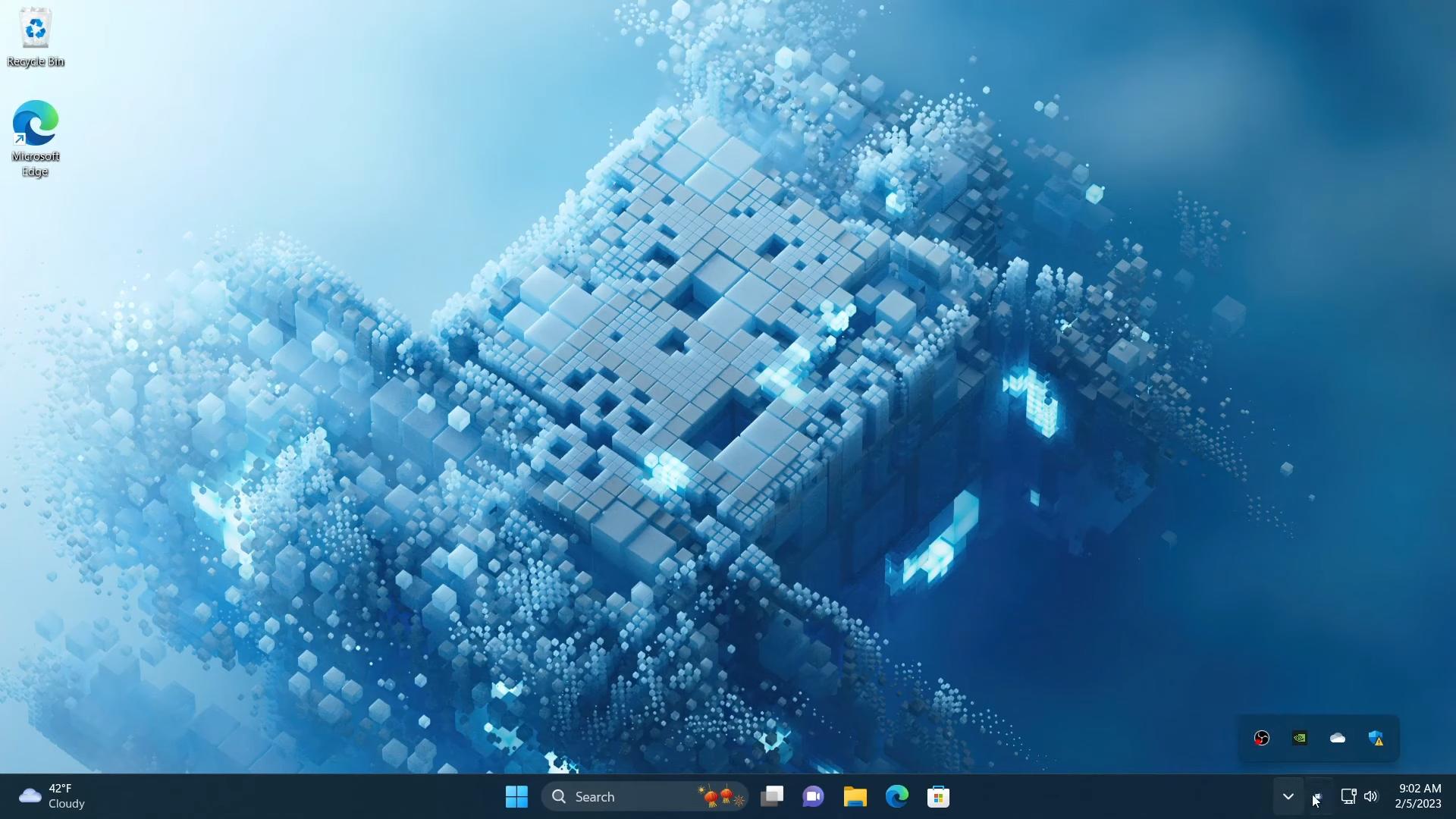
Task: Click the NVIDIA control panel icon
Action: (1298, 738)
